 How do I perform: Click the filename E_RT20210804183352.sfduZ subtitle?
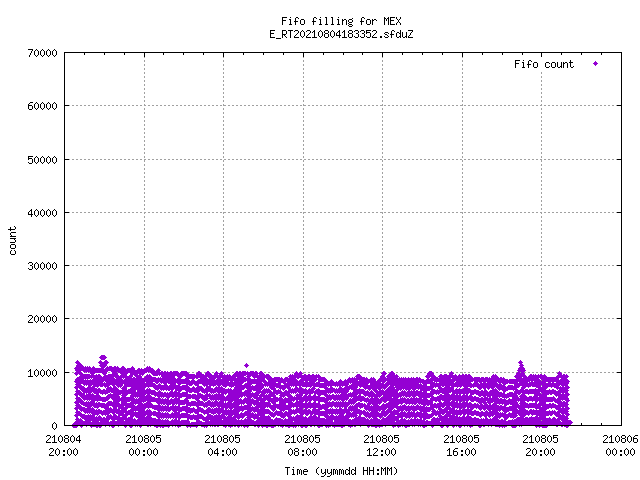click(x=341, y=34)
